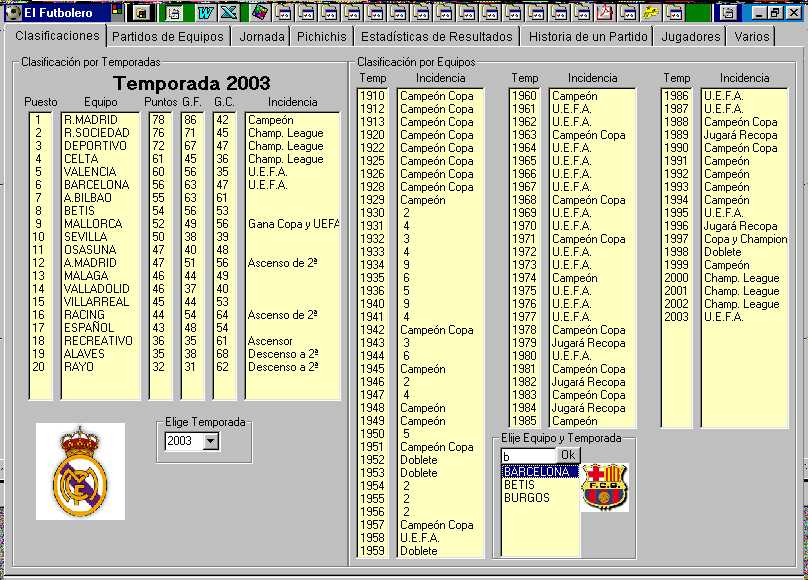
Task: Click the icon on the dark blue block
Action: point(728,12)
